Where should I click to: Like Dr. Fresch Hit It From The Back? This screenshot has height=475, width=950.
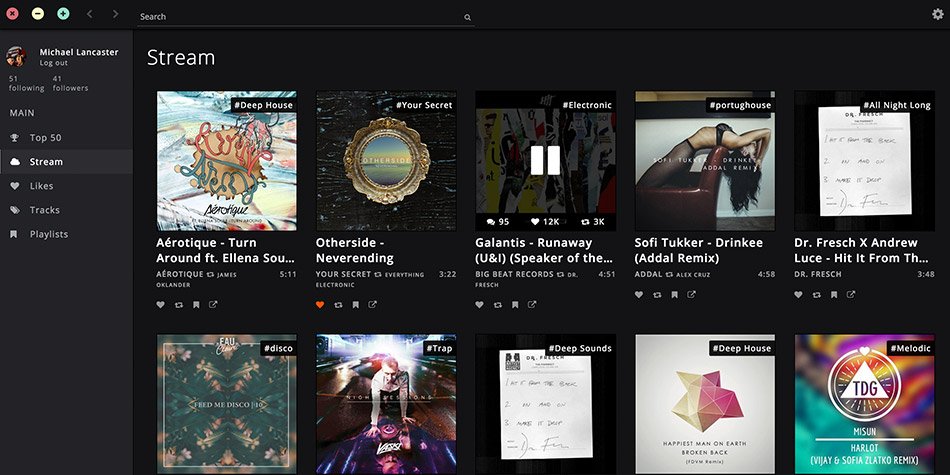coord(799,295)
